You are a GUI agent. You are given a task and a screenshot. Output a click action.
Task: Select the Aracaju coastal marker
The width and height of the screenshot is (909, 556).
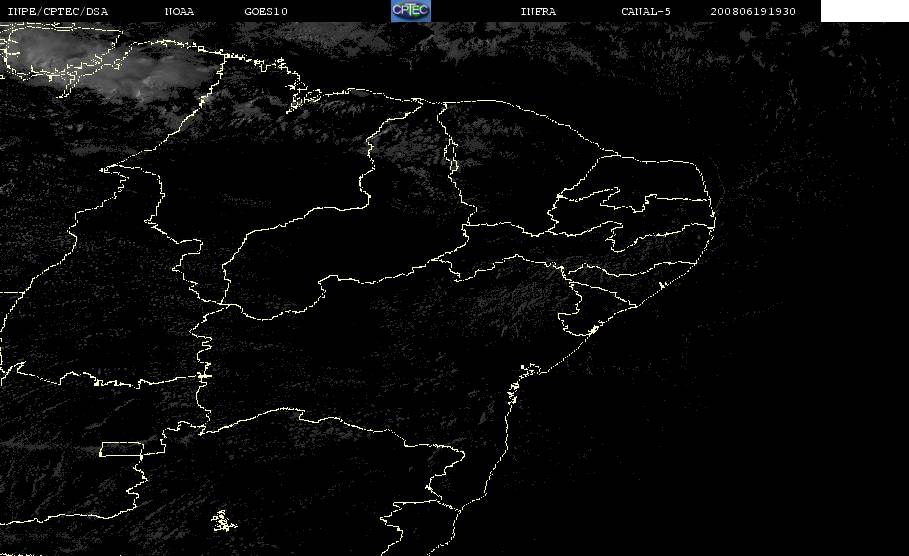(x=593, y=330)
